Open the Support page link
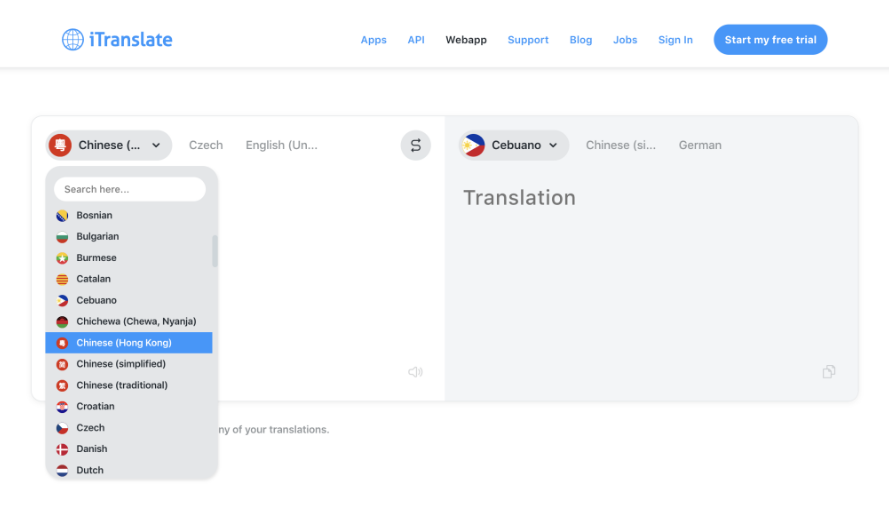 click(x=528, y=40)
